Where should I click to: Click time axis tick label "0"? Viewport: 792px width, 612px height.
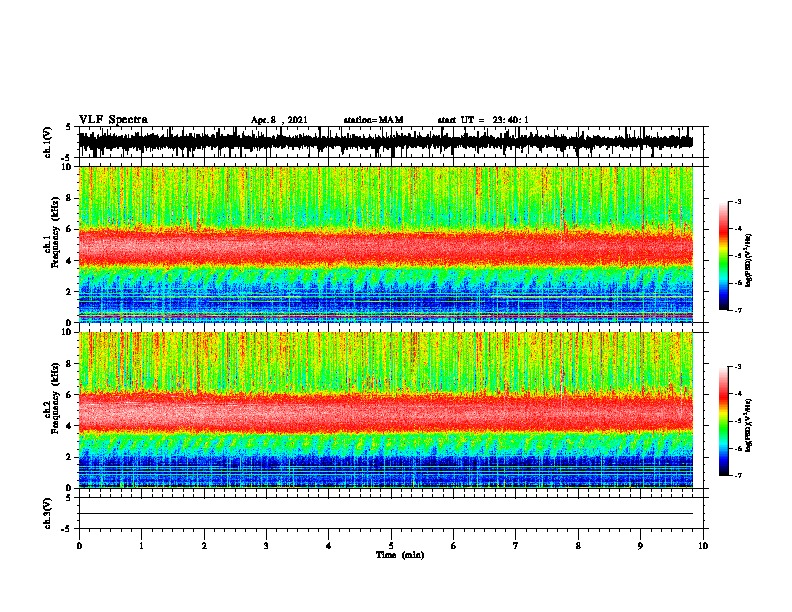click(79, 546)
